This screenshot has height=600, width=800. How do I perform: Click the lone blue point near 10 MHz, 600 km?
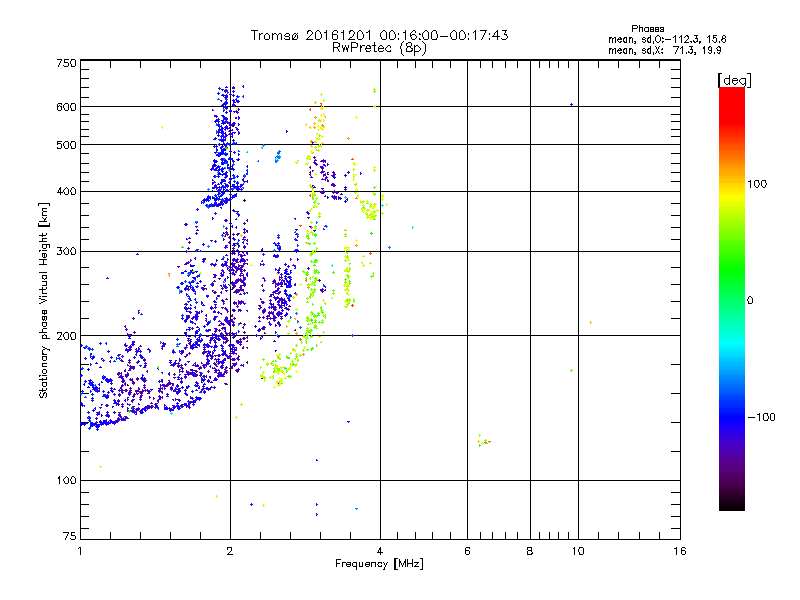point(571,105)
